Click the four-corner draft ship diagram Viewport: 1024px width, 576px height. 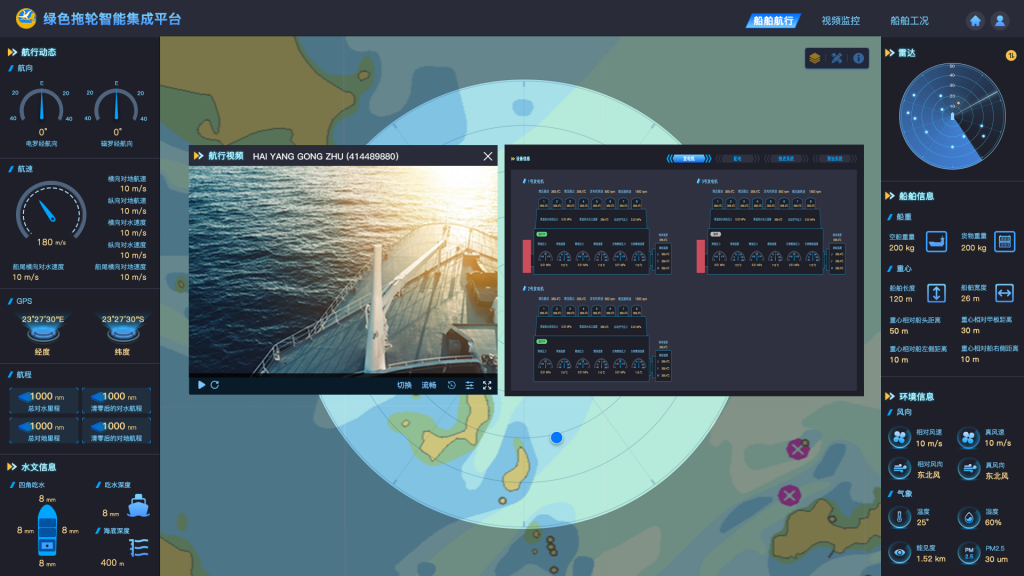click(x=47, y=530)
